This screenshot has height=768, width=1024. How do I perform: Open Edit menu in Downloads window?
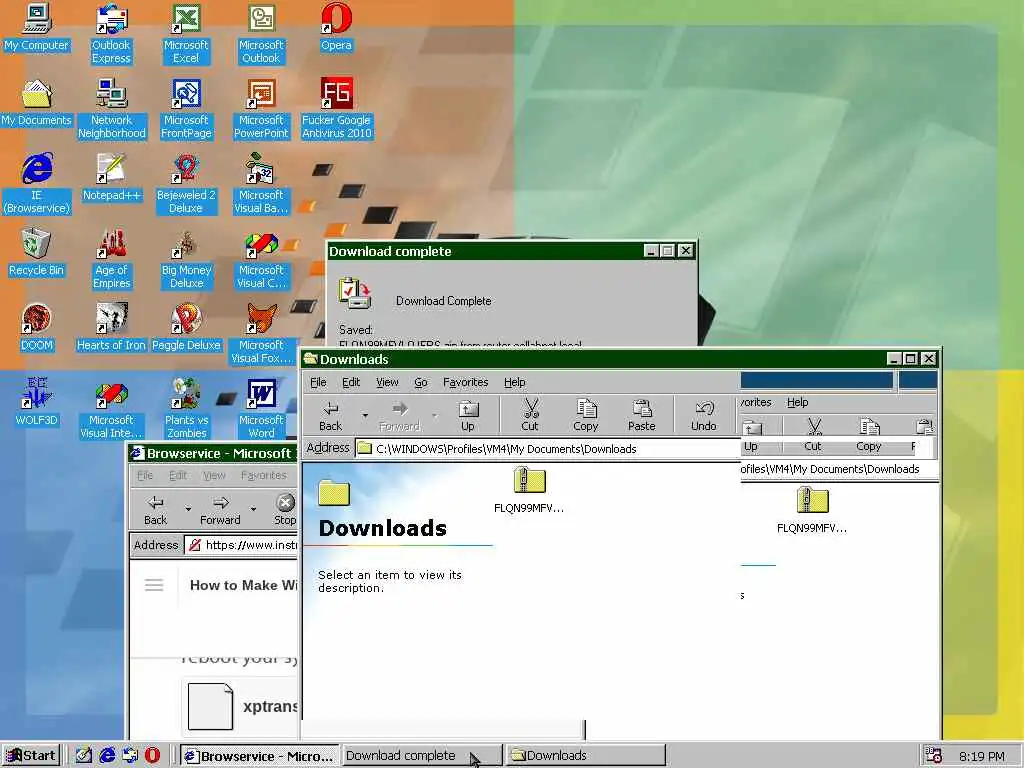coord(351,382)
